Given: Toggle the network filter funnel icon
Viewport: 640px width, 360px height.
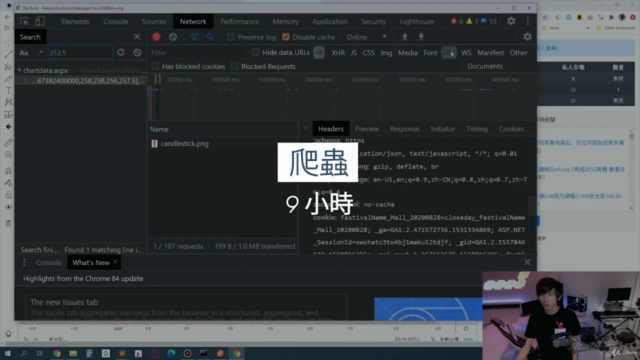Looking at the screenshot, I should click(x=194, y=37).
